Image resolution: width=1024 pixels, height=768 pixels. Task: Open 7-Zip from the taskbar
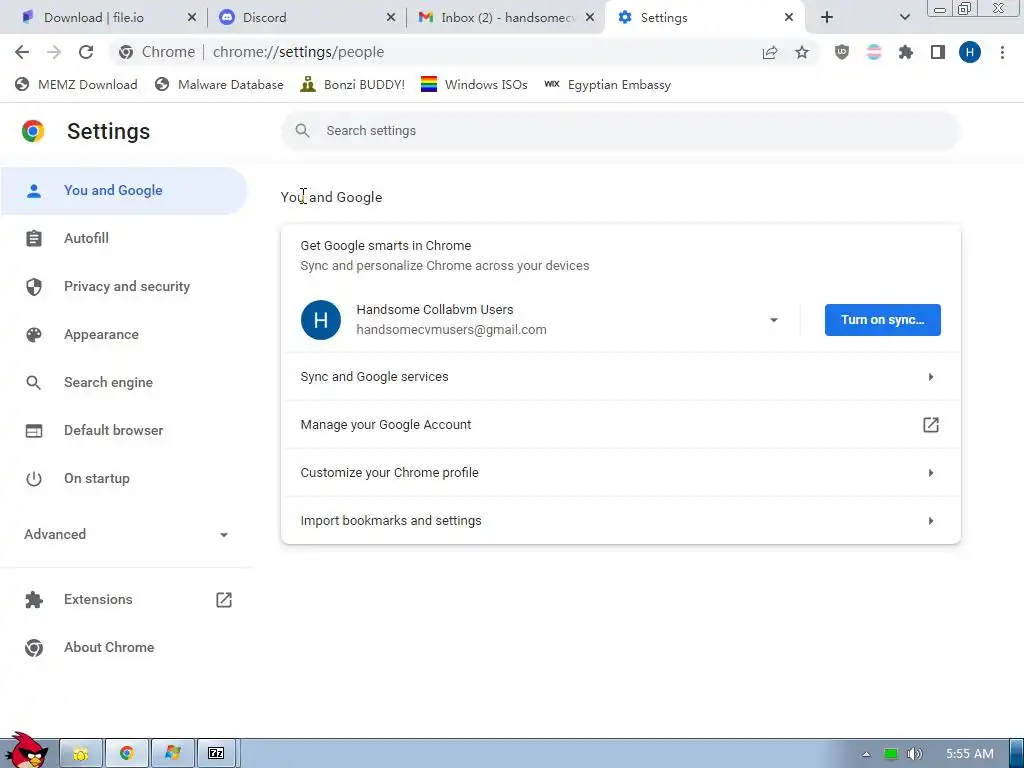click(x=216, y=753)
